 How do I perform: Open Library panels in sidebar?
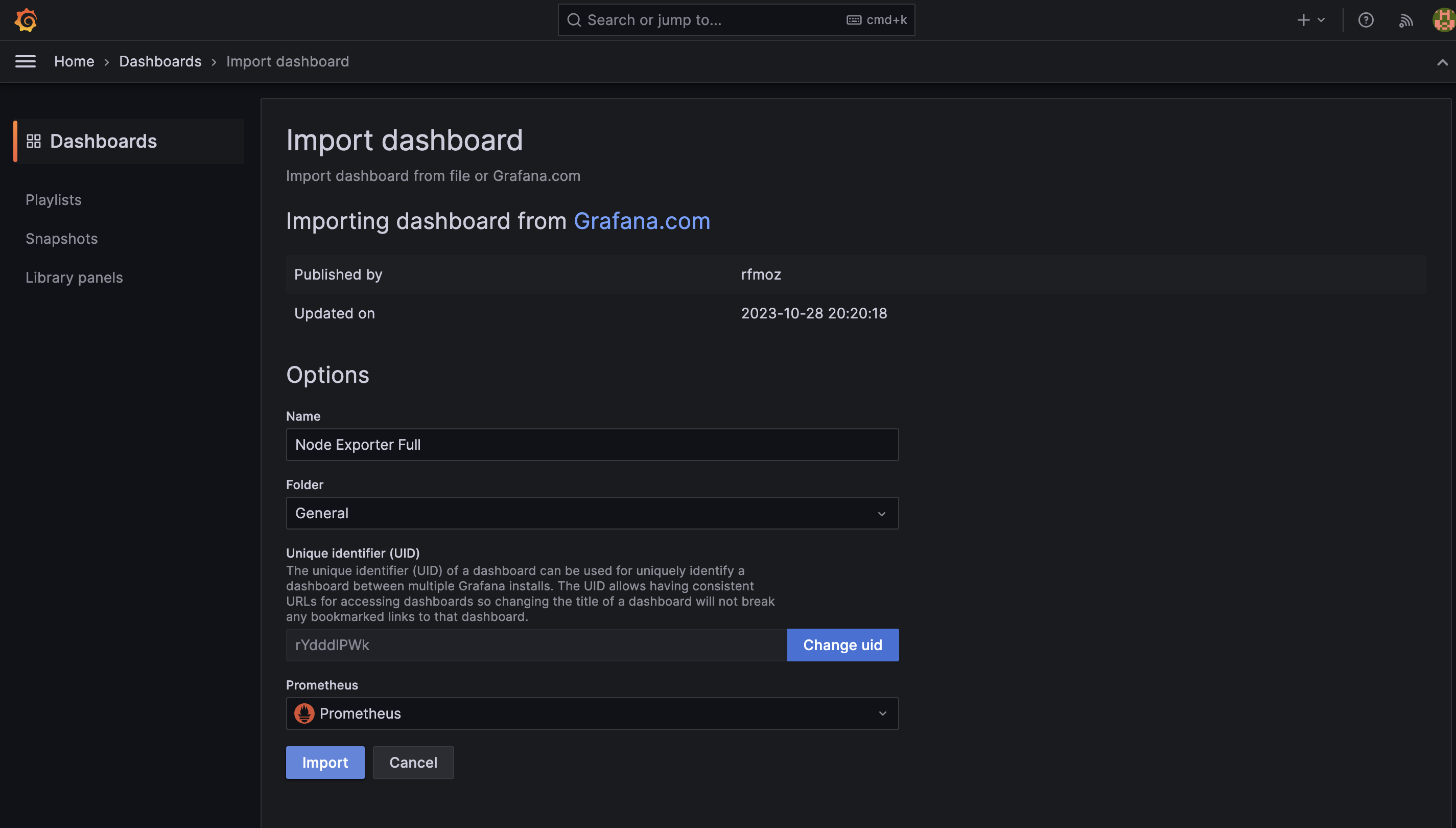74,278
